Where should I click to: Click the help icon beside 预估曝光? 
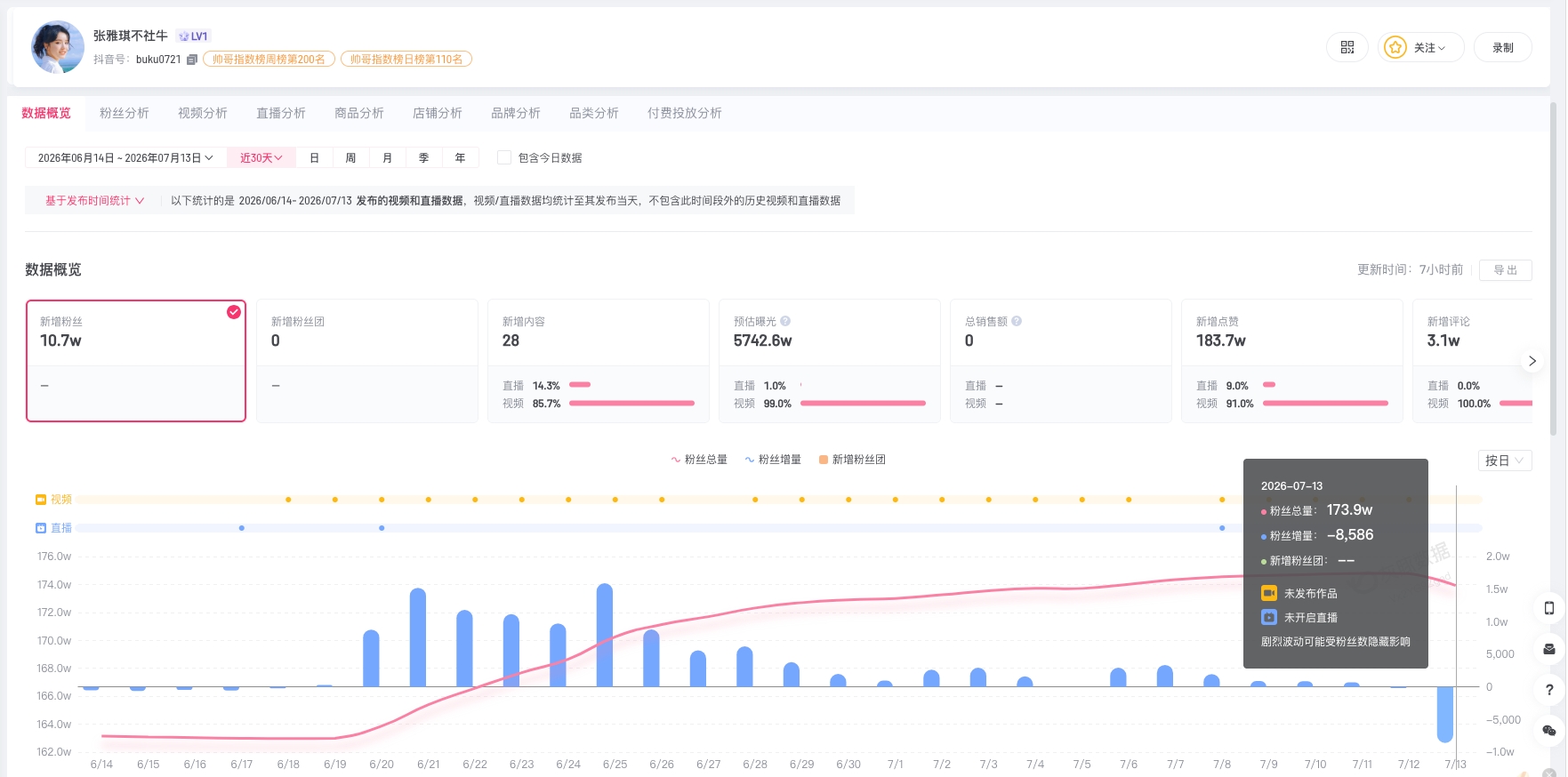pos(785,321)
